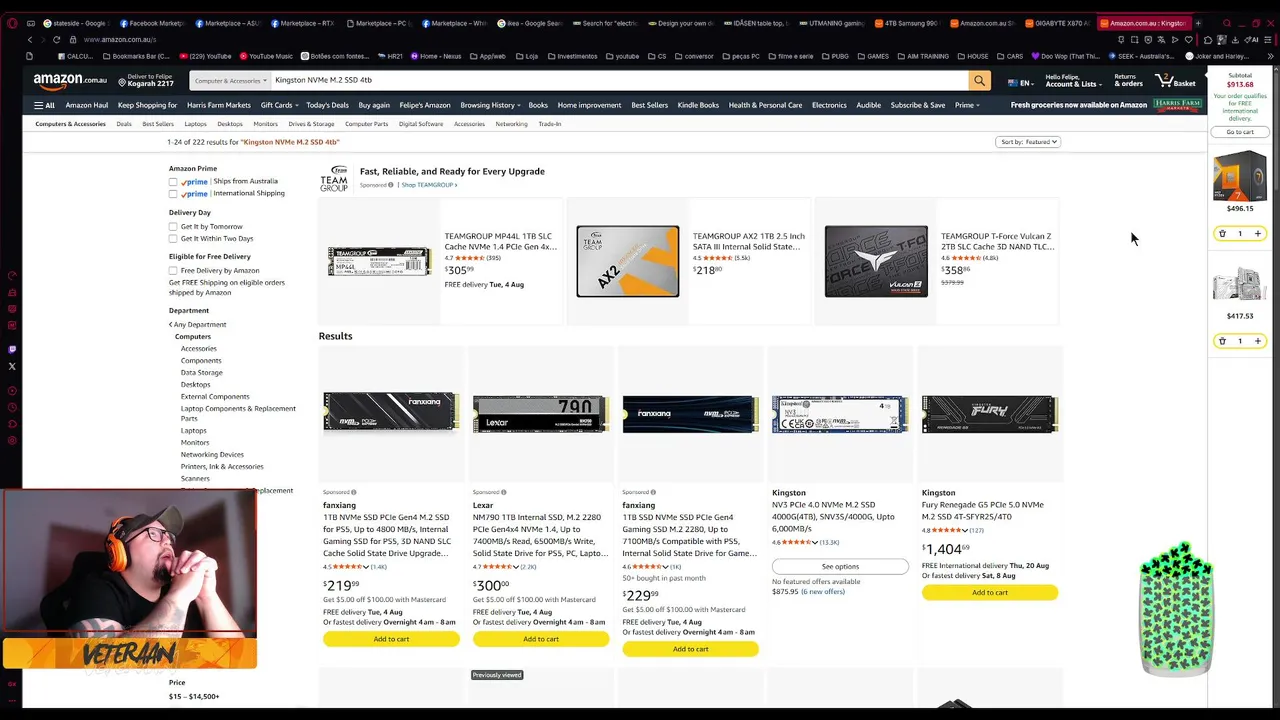Viewport: 1280px width, 720px height.
Task: Expand the Prime nav dropdown
Action: (968, 105)
